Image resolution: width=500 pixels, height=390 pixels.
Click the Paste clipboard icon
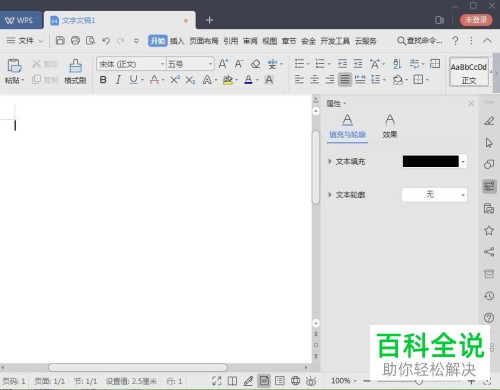pos(14,66)
